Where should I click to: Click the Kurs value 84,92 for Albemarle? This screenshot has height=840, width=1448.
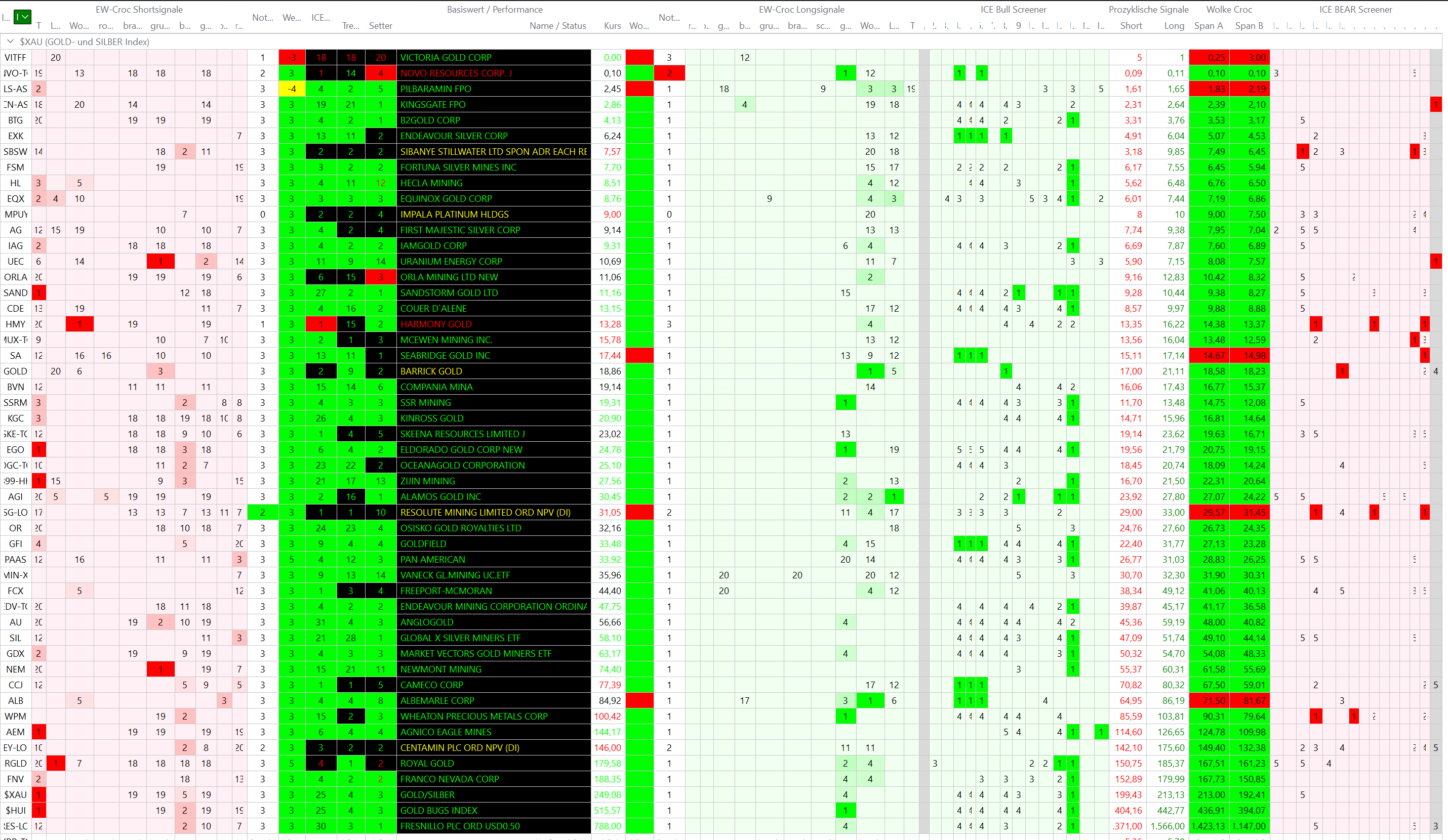609,700
